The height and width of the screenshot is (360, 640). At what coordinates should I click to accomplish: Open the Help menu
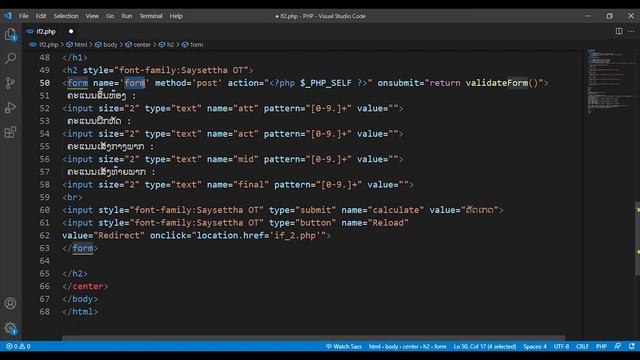tap(176, 16)
